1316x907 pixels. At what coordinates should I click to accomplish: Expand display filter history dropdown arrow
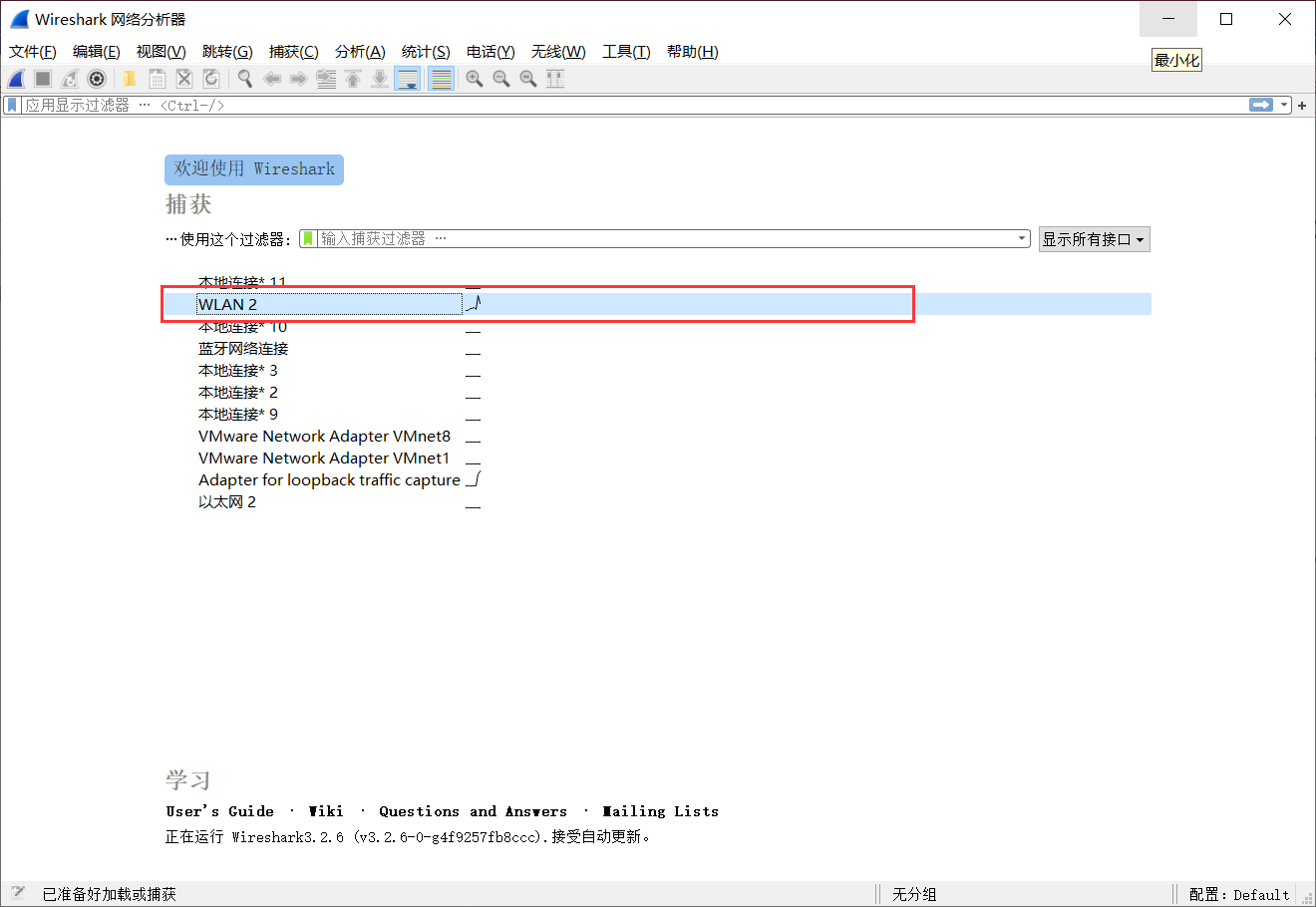click(1284, 105)
